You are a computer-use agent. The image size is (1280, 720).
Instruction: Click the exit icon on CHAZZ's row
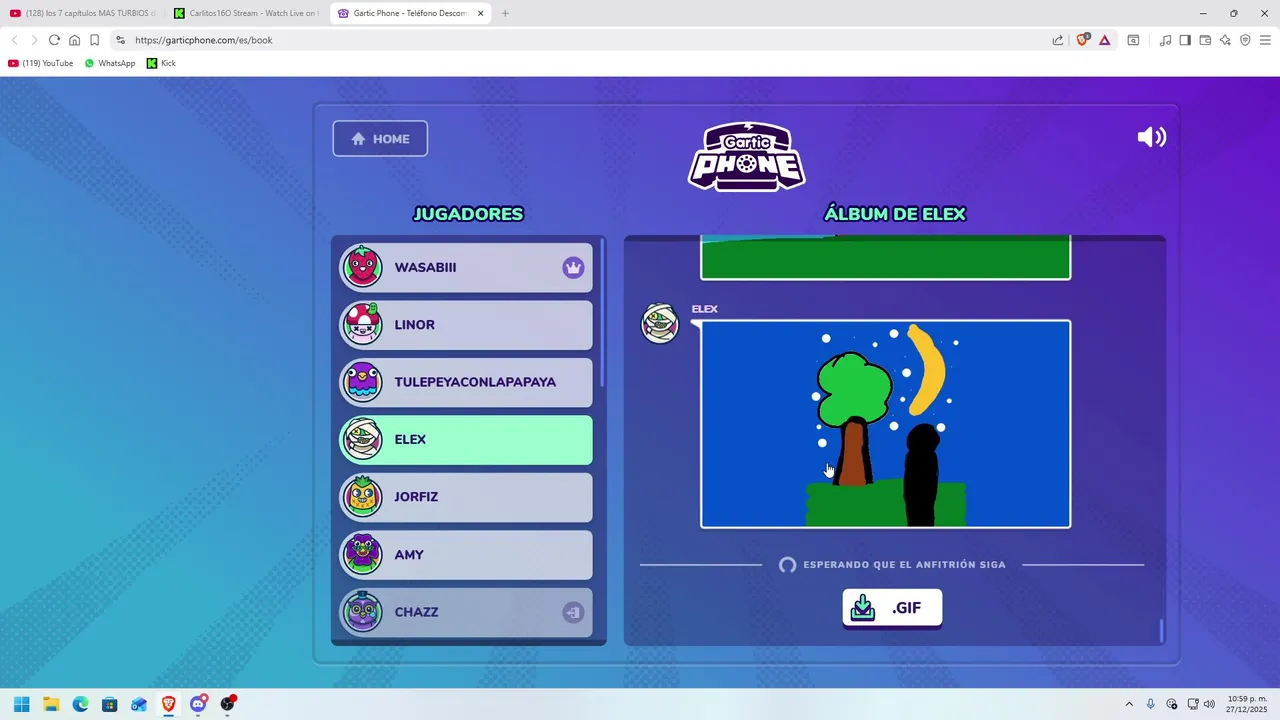573,612
